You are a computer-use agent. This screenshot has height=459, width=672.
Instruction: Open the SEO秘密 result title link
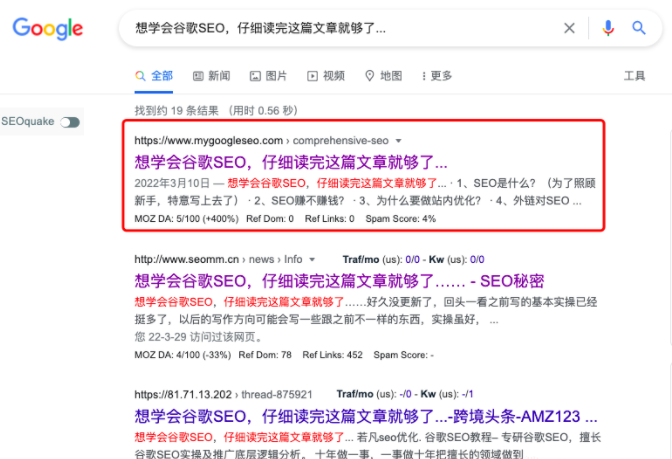point(339,281)
